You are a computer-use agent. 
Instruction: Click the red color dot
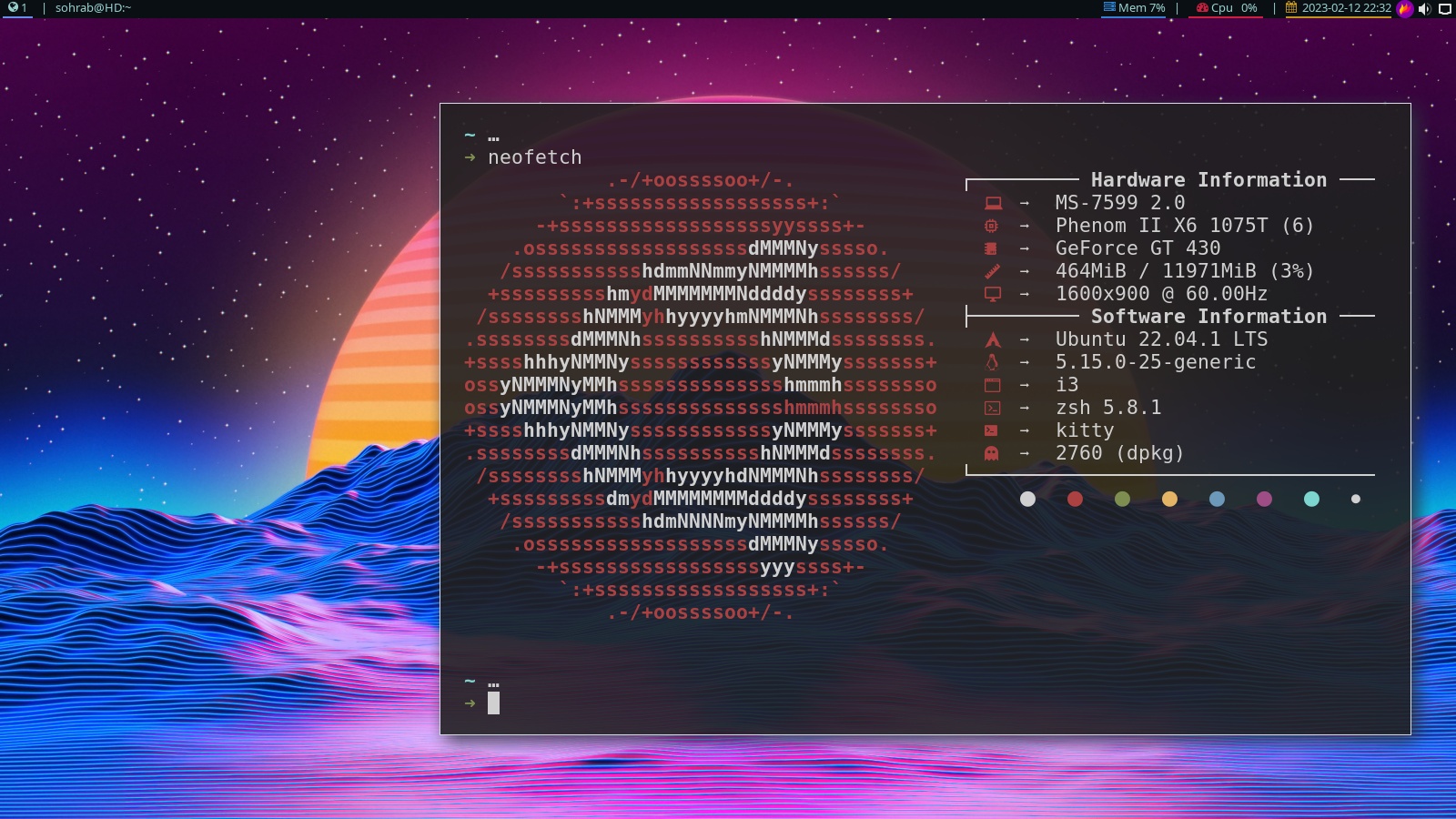coord(1075,499)
